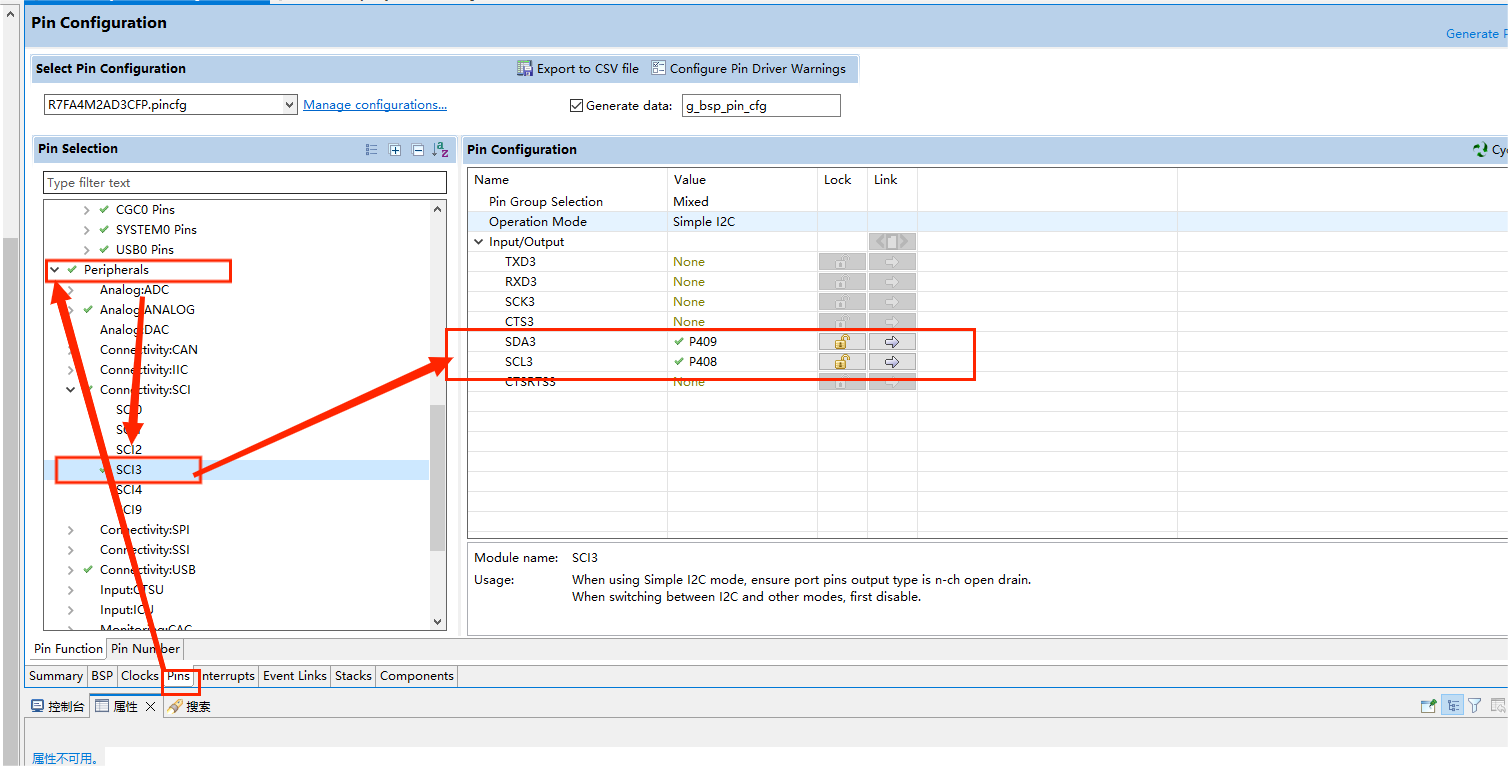Toggle the SDA3 lock icon
1508x766 pixels.
pos(842,342)
